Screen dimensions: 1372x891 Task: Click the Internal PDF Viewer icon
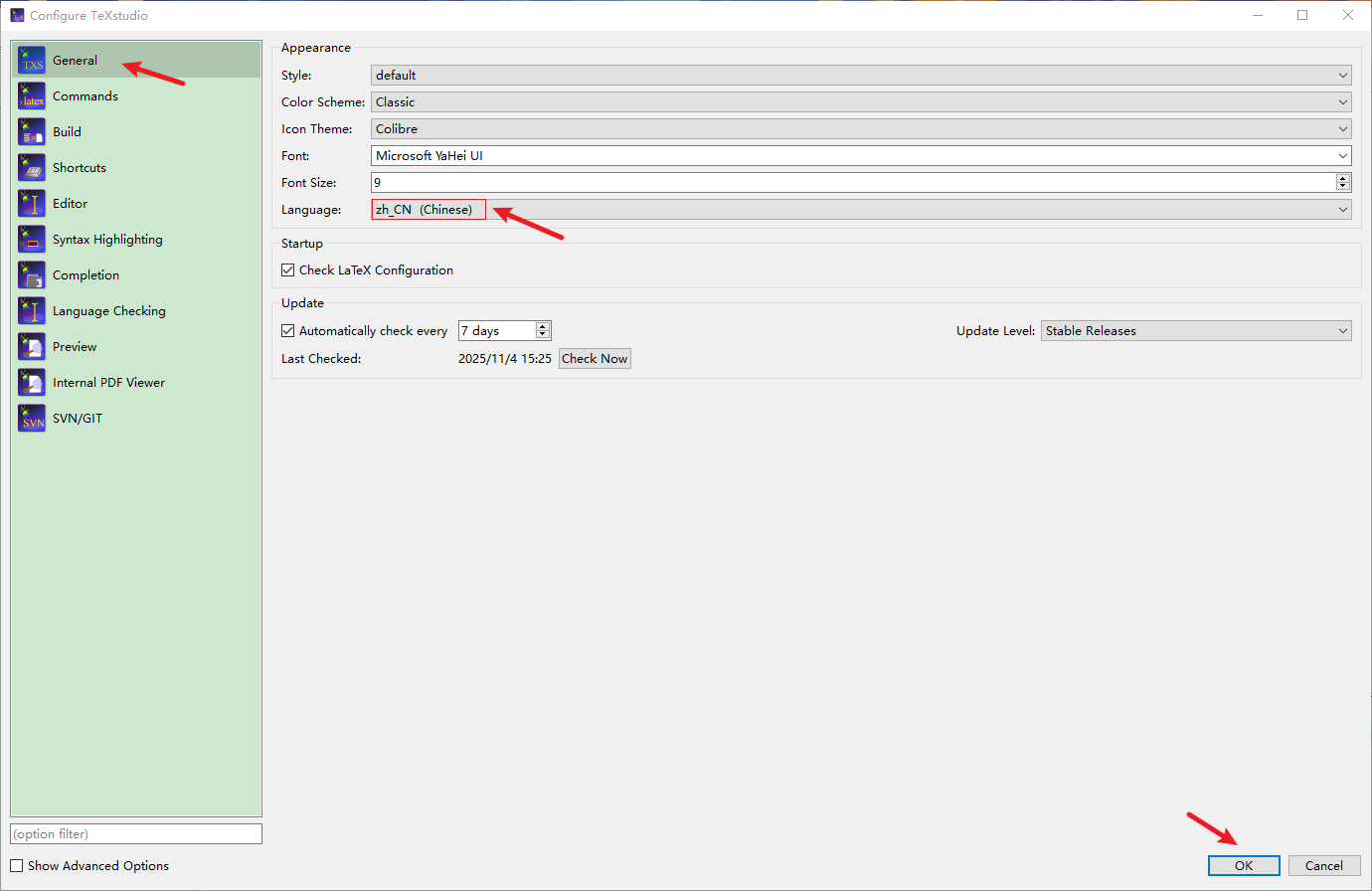click(x=32, y=383)
